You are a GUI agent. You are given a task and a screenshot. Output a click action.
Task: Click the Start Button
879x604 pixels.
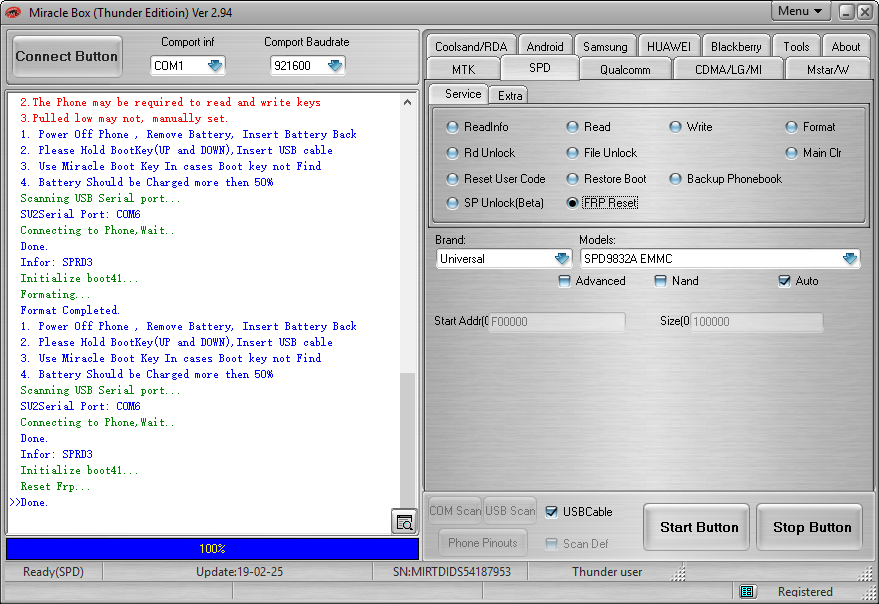(x=698, y=527)
